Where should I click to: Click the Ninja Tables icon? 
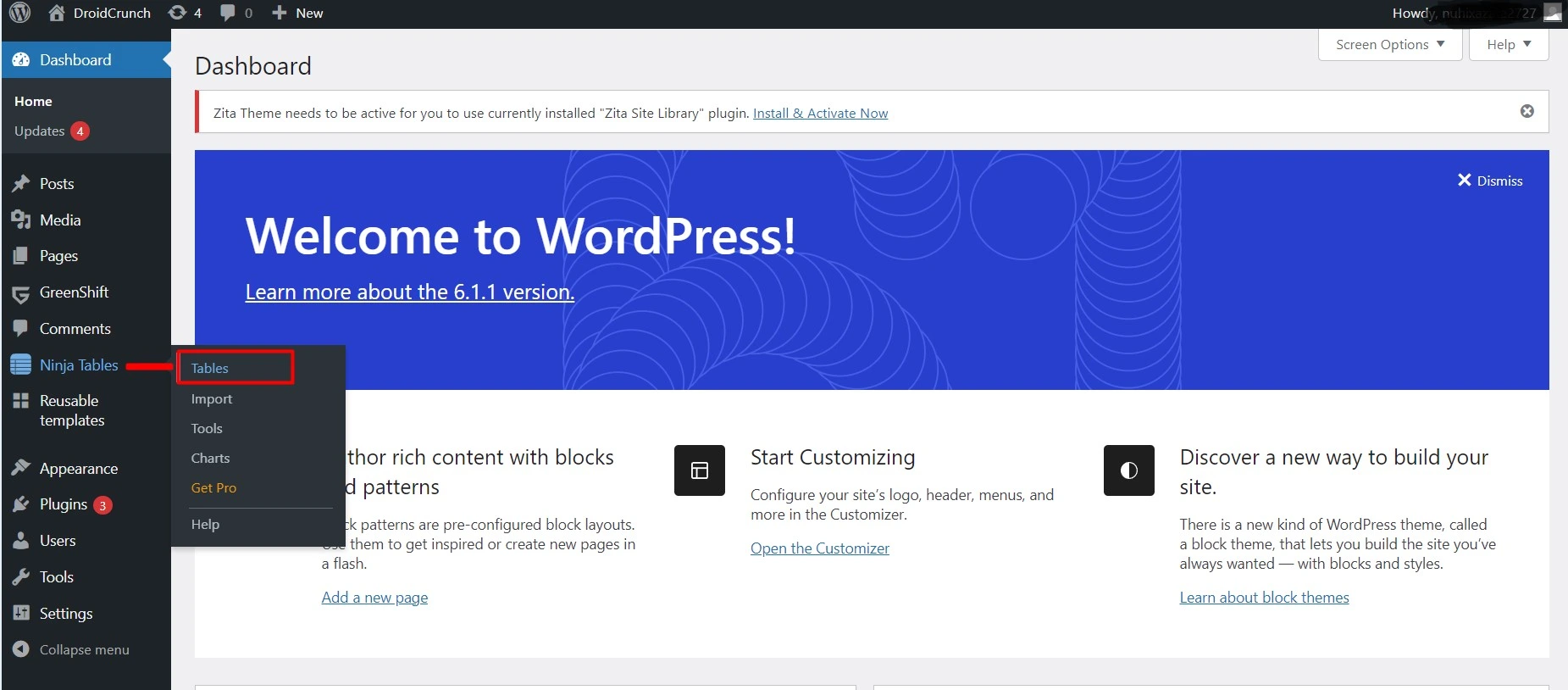coord(21,365)
